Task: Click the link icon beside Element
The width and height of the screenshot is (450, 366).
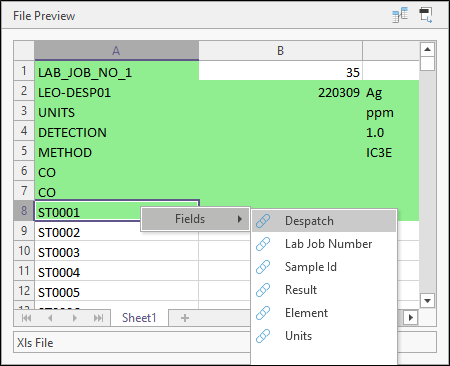Action: tap(263, 313)
